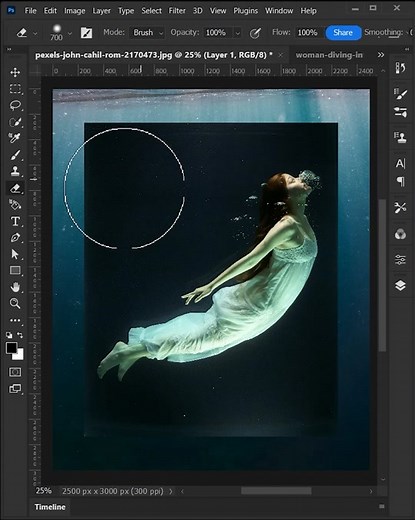This screenshot has width=415, height=520.
Task: Select the Type tool
Action: 15,221
